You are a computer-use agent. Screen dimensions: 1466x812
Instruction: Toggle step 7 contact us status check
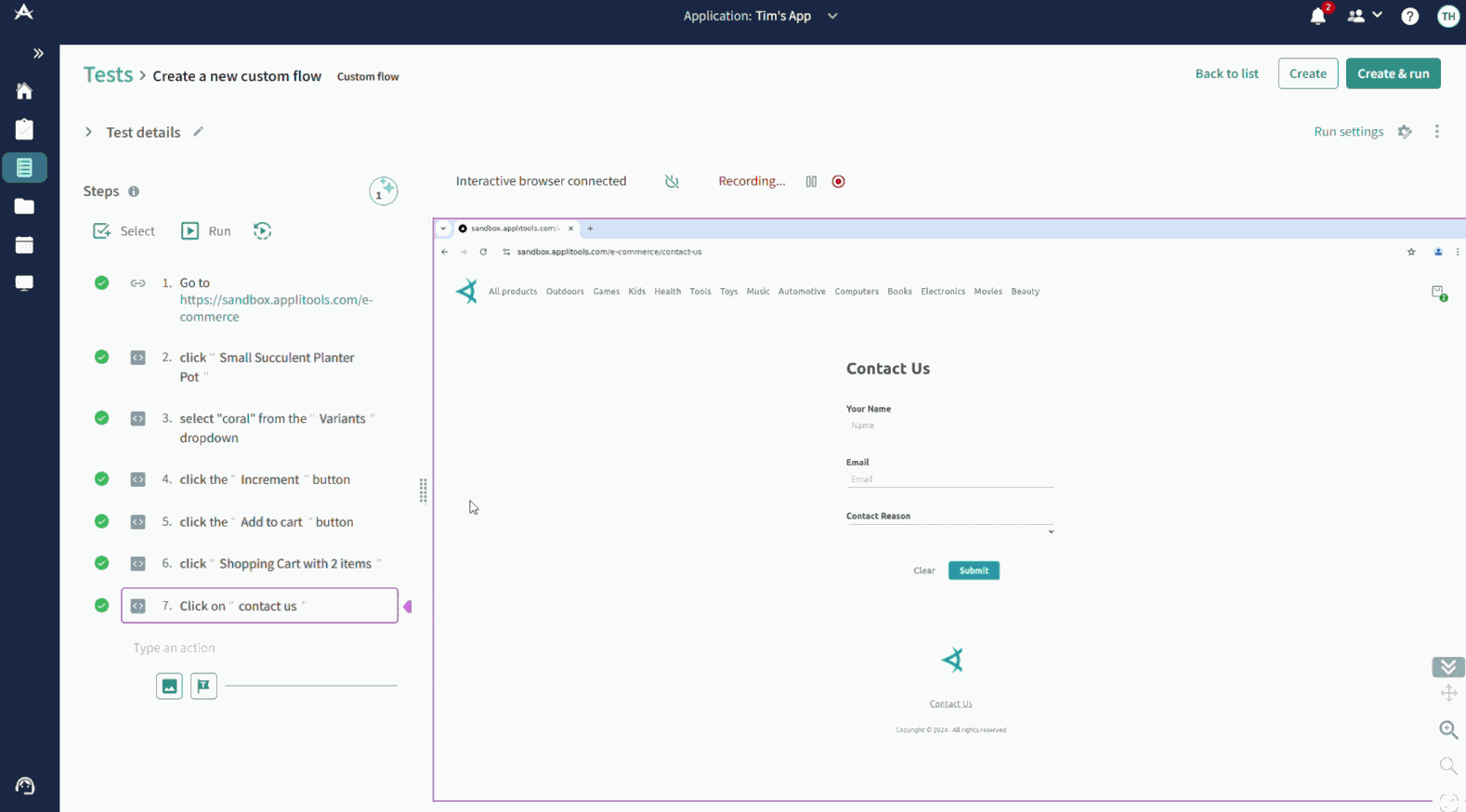click(x=101, y=606)
